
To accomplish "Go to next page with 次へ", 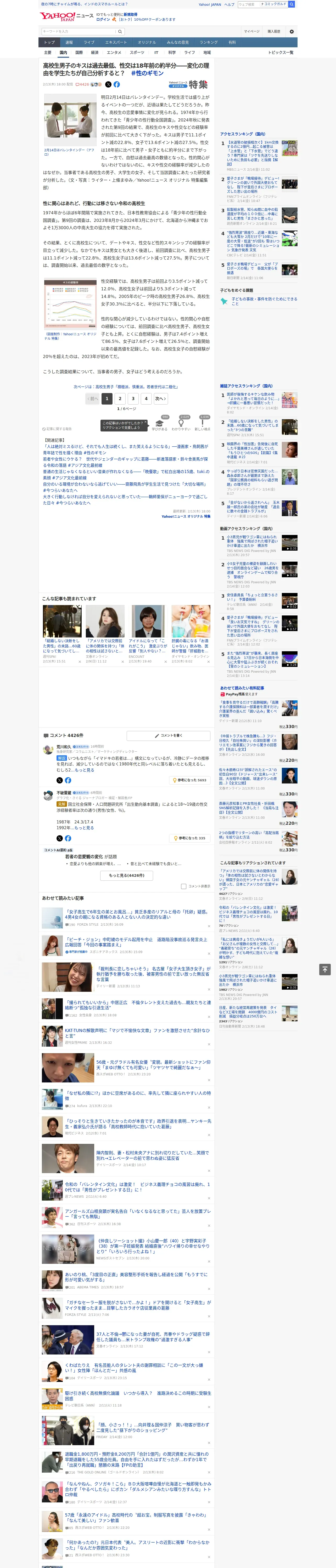I will [160, 399].
